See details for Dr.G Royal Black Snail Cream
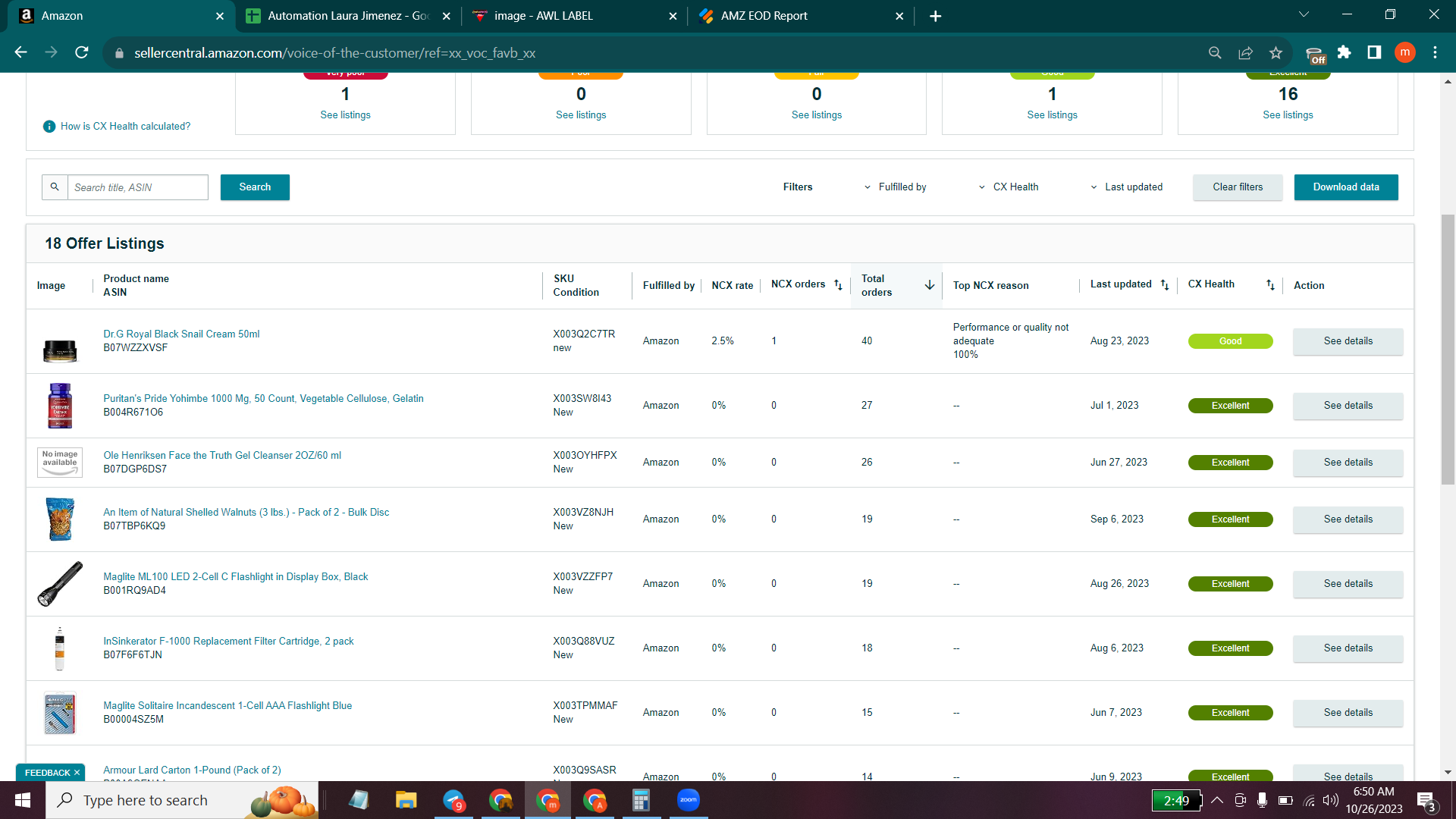This screenshot has height=819, width=1456. (1348, 341)
